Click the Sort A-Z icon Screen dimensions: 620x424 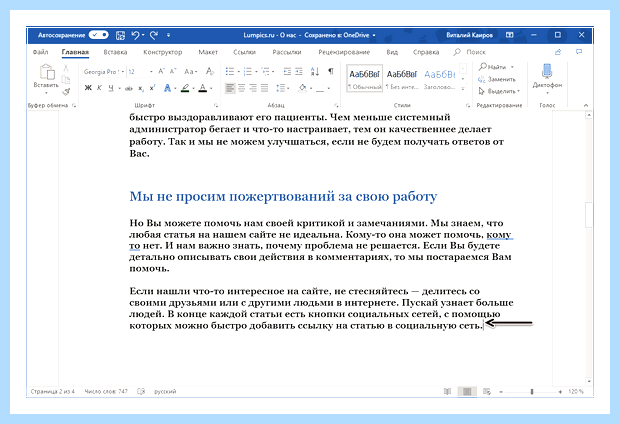(x=315, y=72)
